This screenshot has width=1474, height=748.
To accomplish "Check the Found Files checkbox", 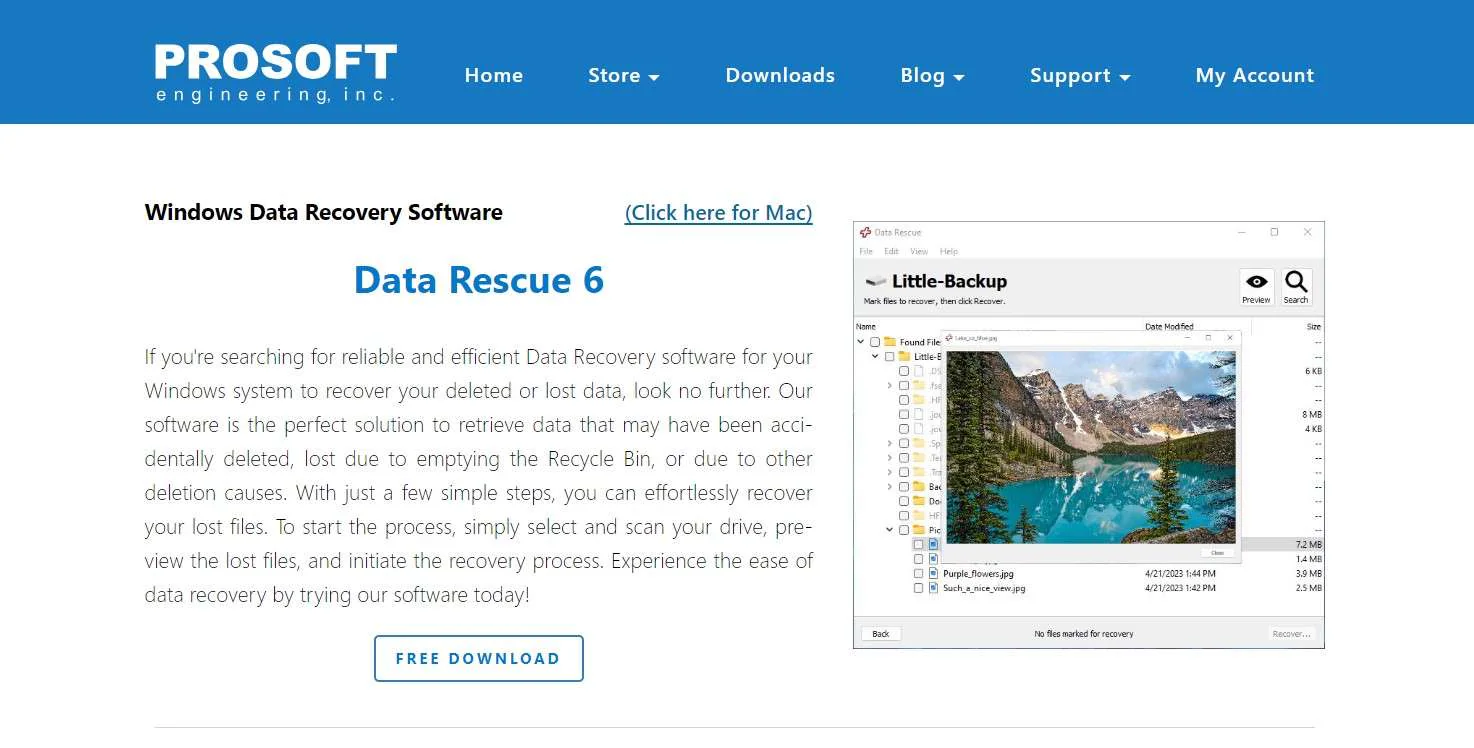I will click(x=875, y=342).
